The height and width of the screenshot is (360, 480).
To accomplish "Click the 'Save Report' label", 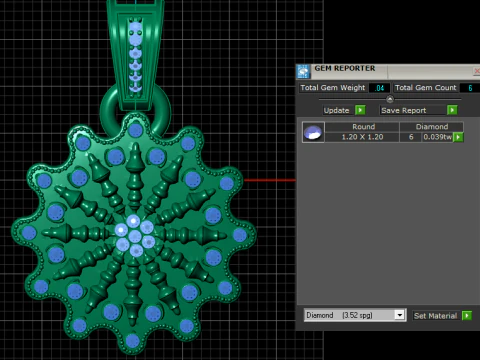I will 404,110.
